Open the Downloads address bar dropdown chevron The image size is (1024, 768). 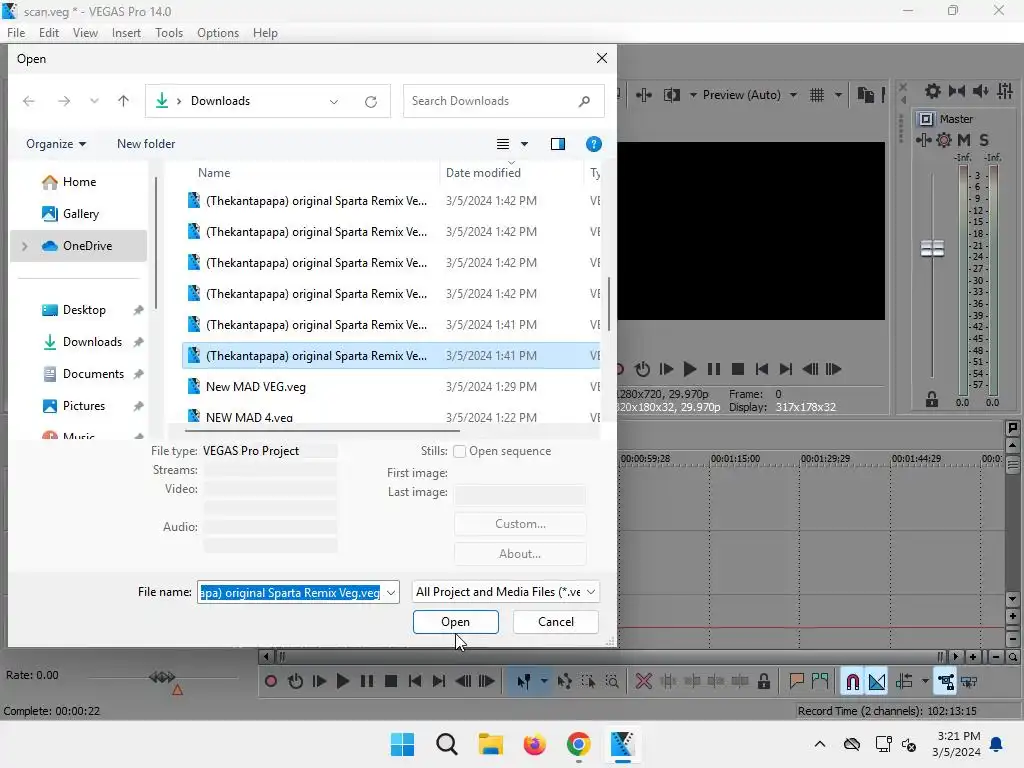click(334, 101)
